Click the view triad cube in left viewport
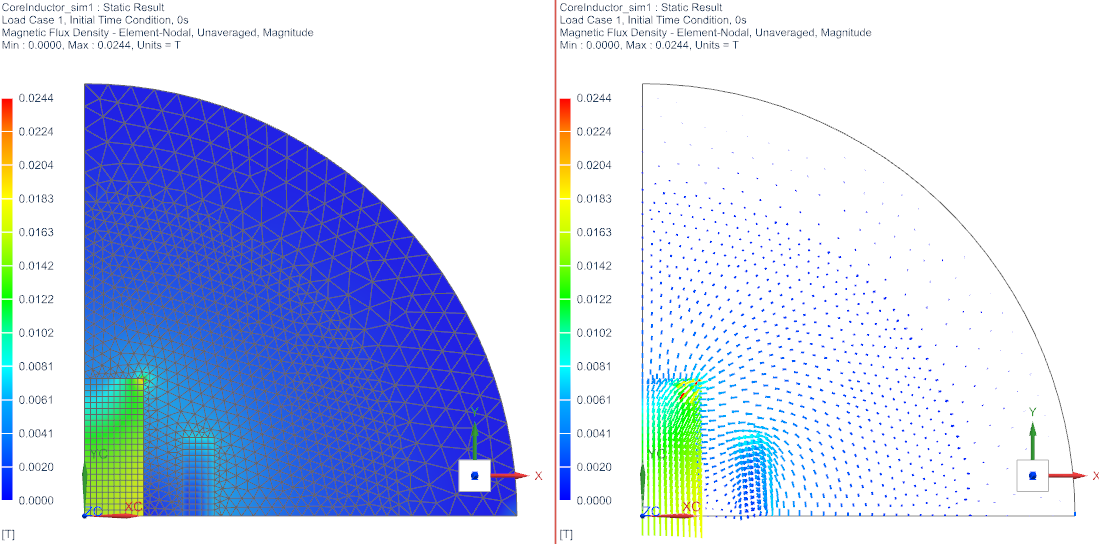The width and height of the screenshot is (1099, 544). (474, 475)
